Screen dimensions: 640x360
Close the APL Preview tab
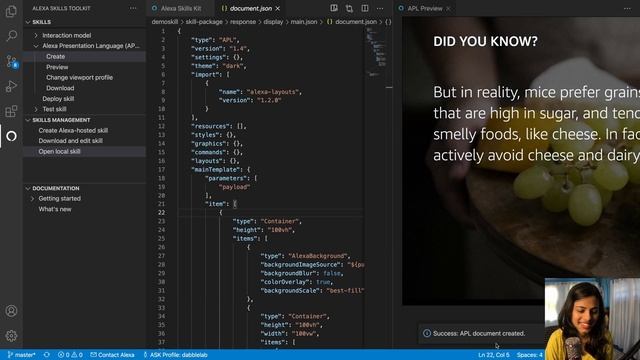pos(448,8)
